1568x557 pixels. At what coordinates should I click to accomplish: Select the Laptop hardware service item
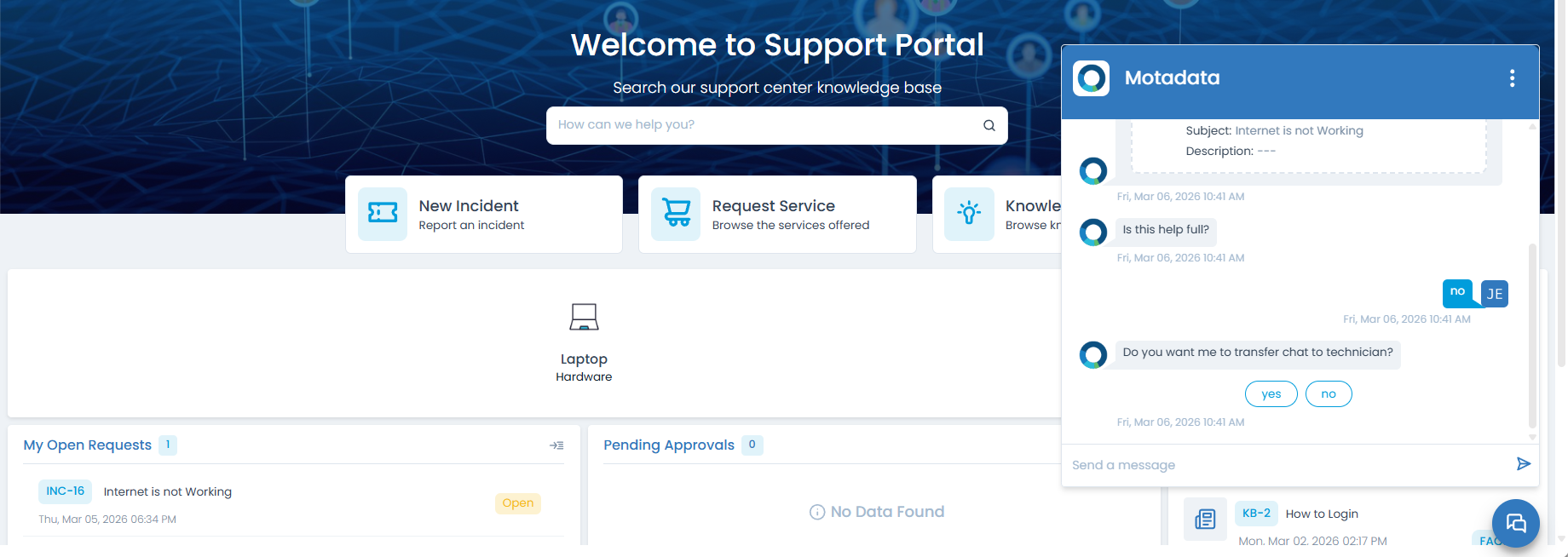pyautogui.click(x=584, y=341)
